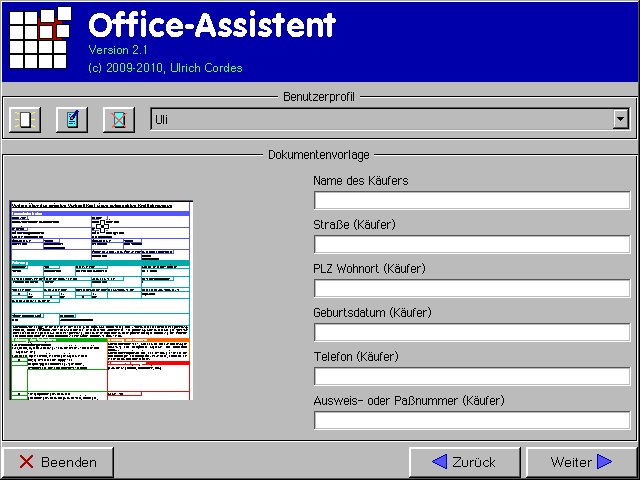Viewport: 640px width, 480px height.
Task: Focus the Telefon (Käufer) text box
Action: [x=471, y=376]
